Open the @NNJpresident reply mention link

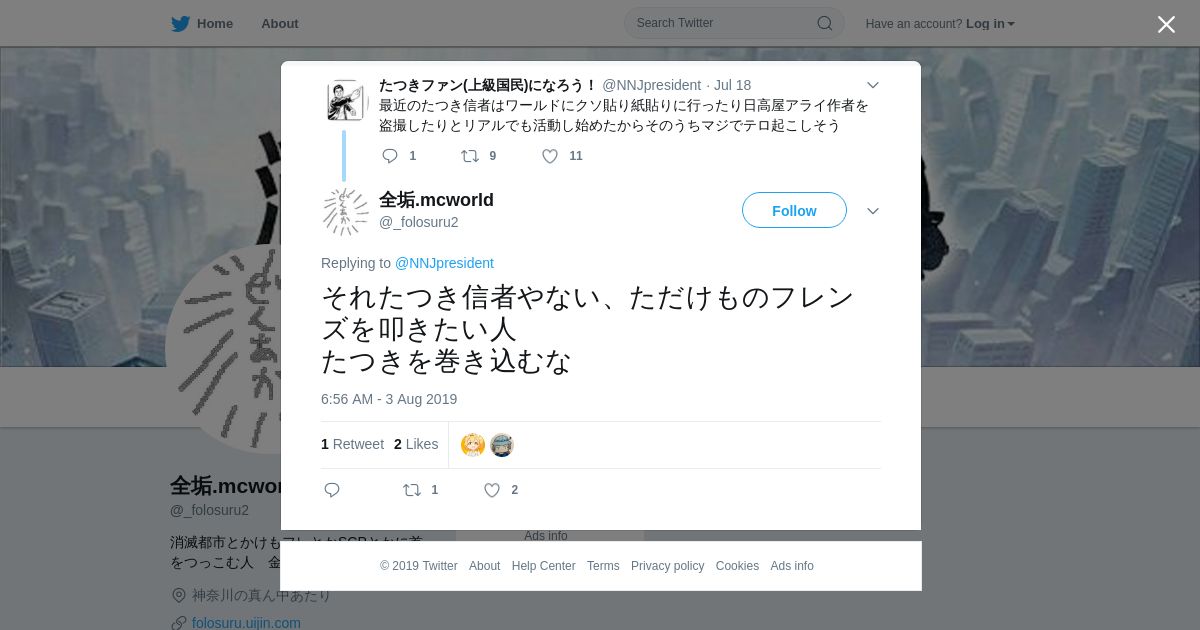point(444,263)
